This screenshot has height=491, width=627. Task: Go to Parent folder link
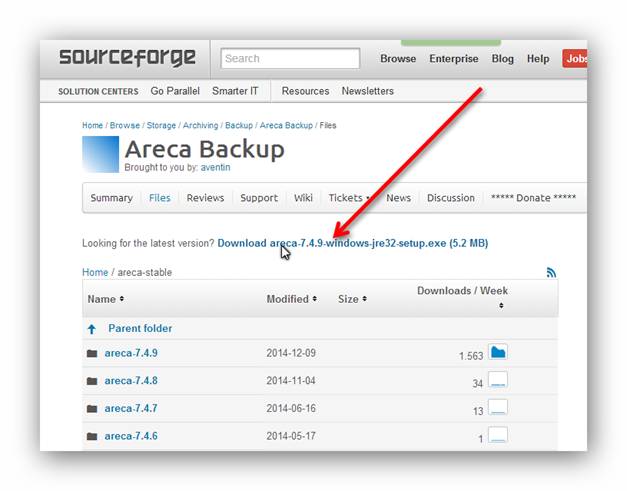pyautogui.click(x=140, y=328)
